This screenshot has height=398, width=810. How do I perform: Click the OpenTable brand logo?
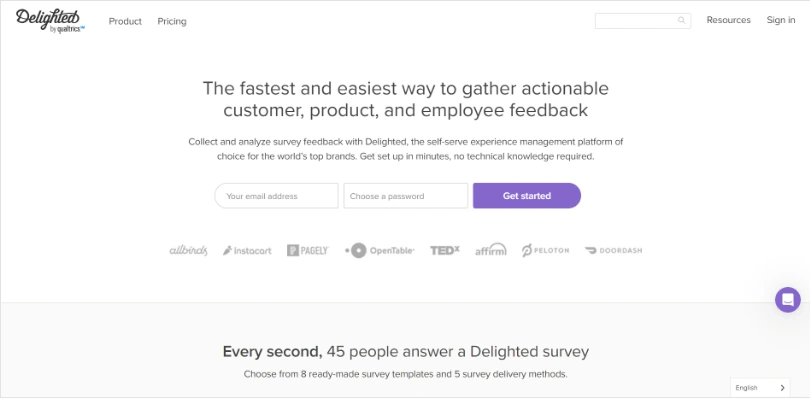pos(380,251)
